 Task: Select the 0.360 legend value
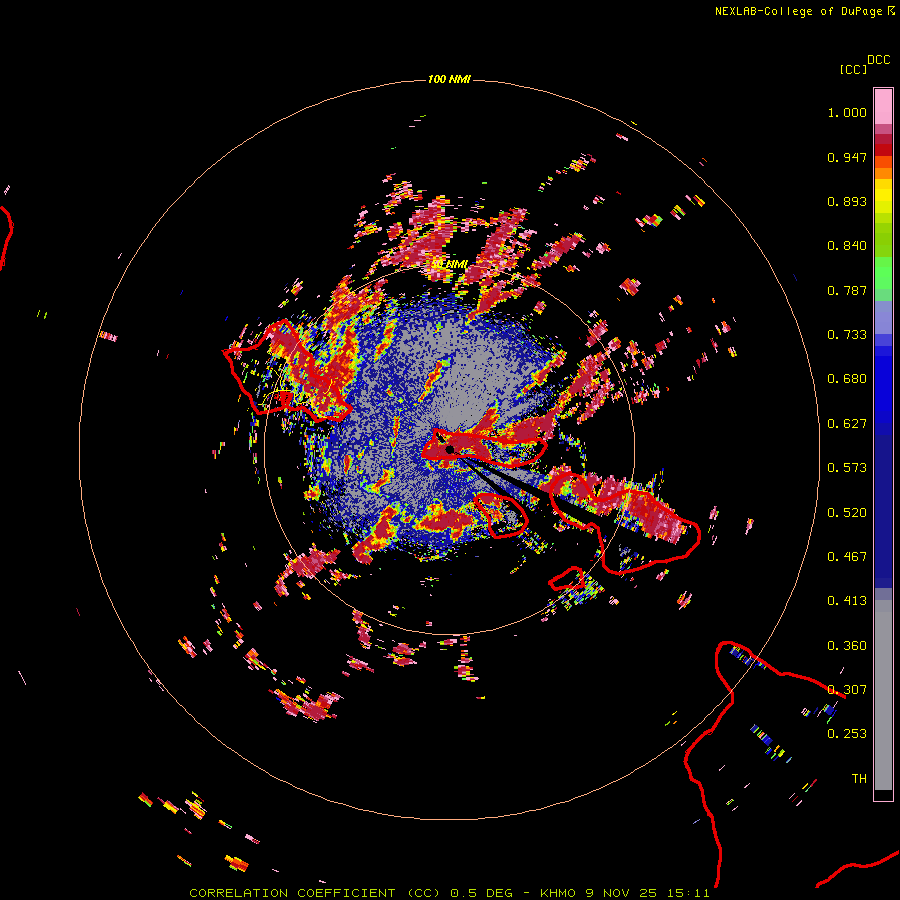tap(847, 646)
